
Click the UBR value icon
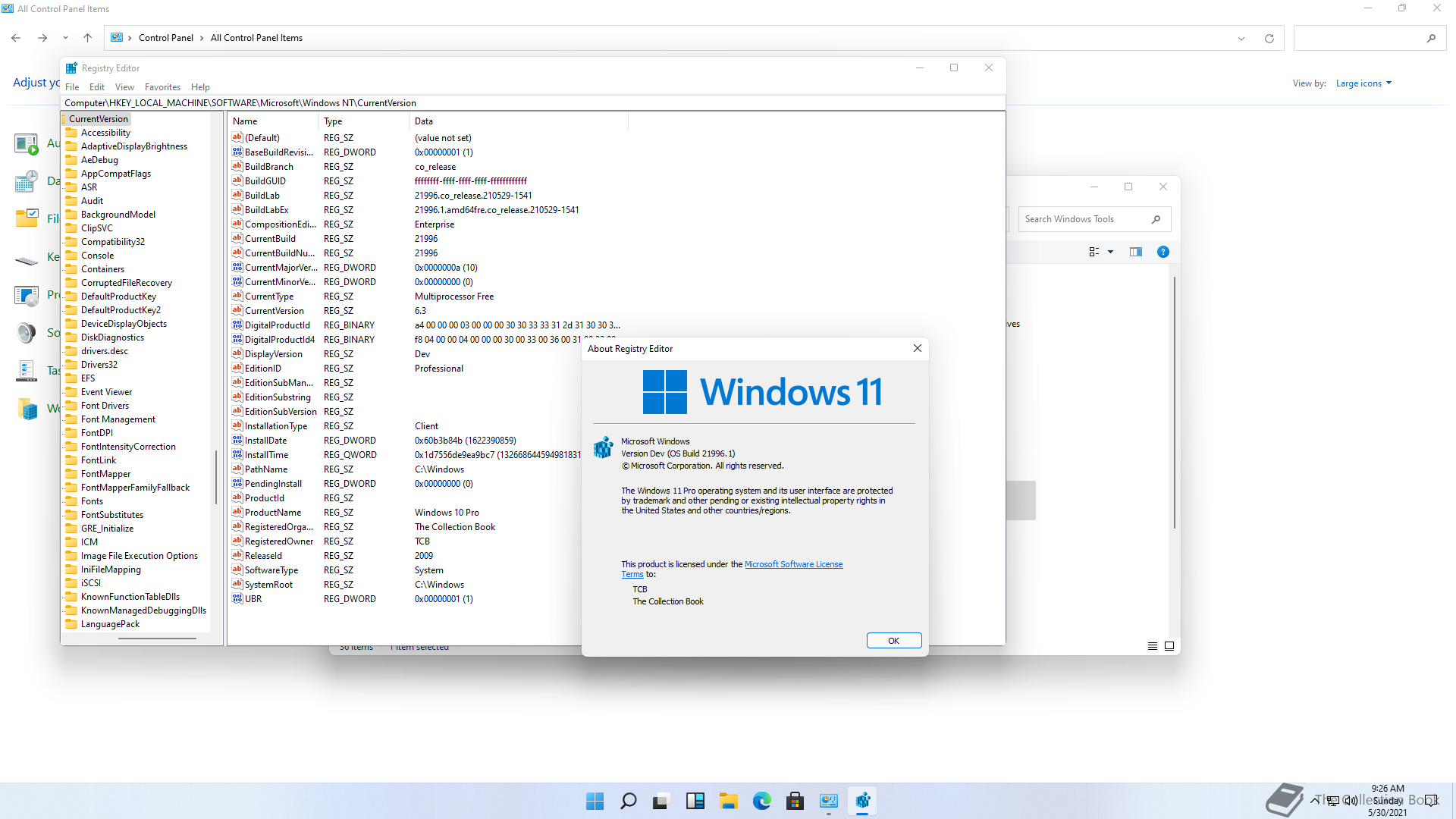pyautogui.click(x=237, y=598)
